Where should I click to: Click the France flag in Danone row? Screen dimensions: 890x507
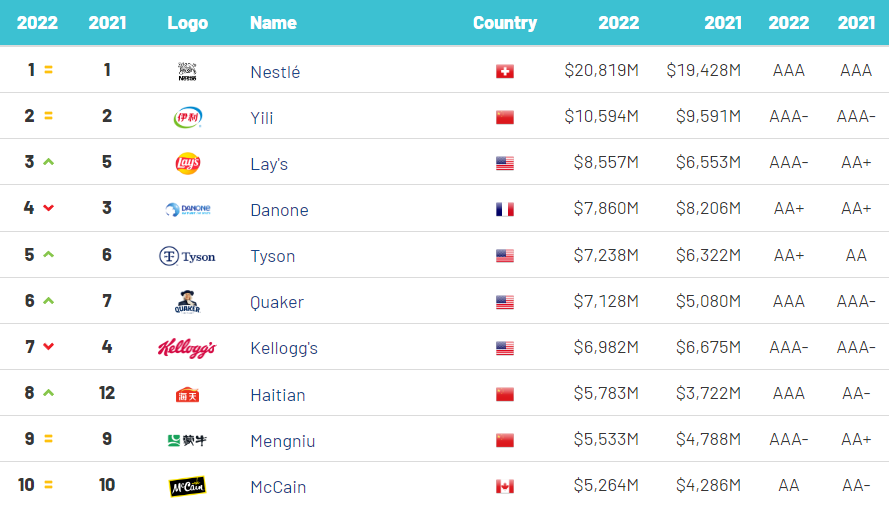tap(505, 209)
